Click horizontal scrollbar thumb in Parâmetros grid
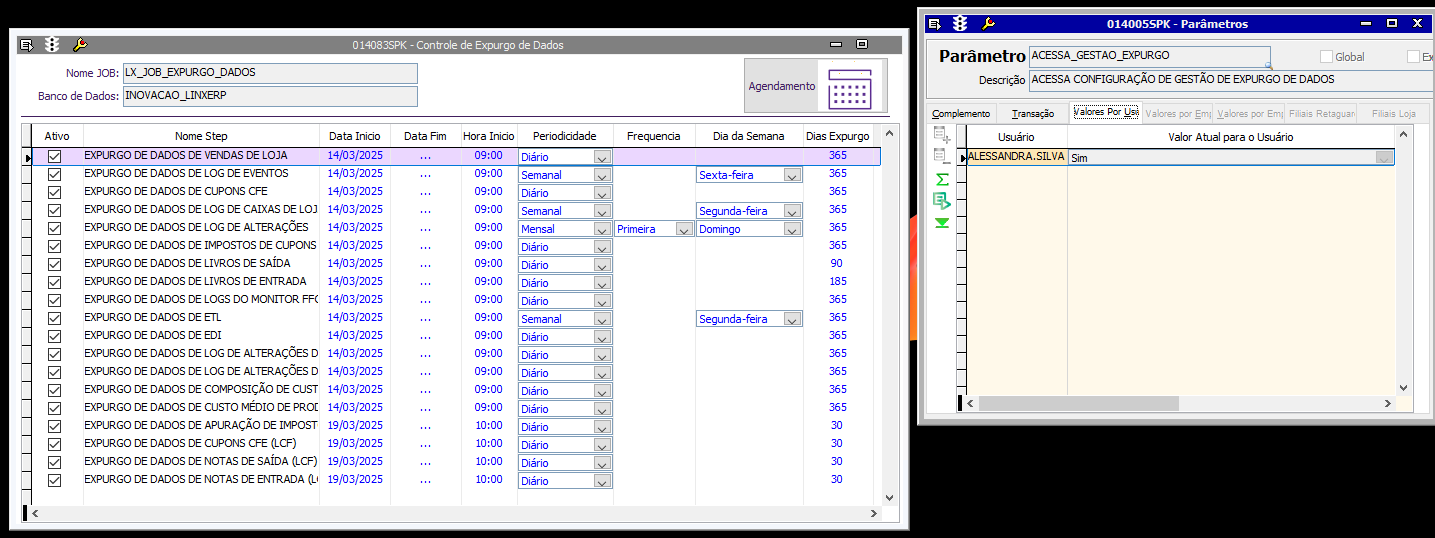Image resolution: width=1435 pixels, height=538 pixels. tap(1080, 403)
